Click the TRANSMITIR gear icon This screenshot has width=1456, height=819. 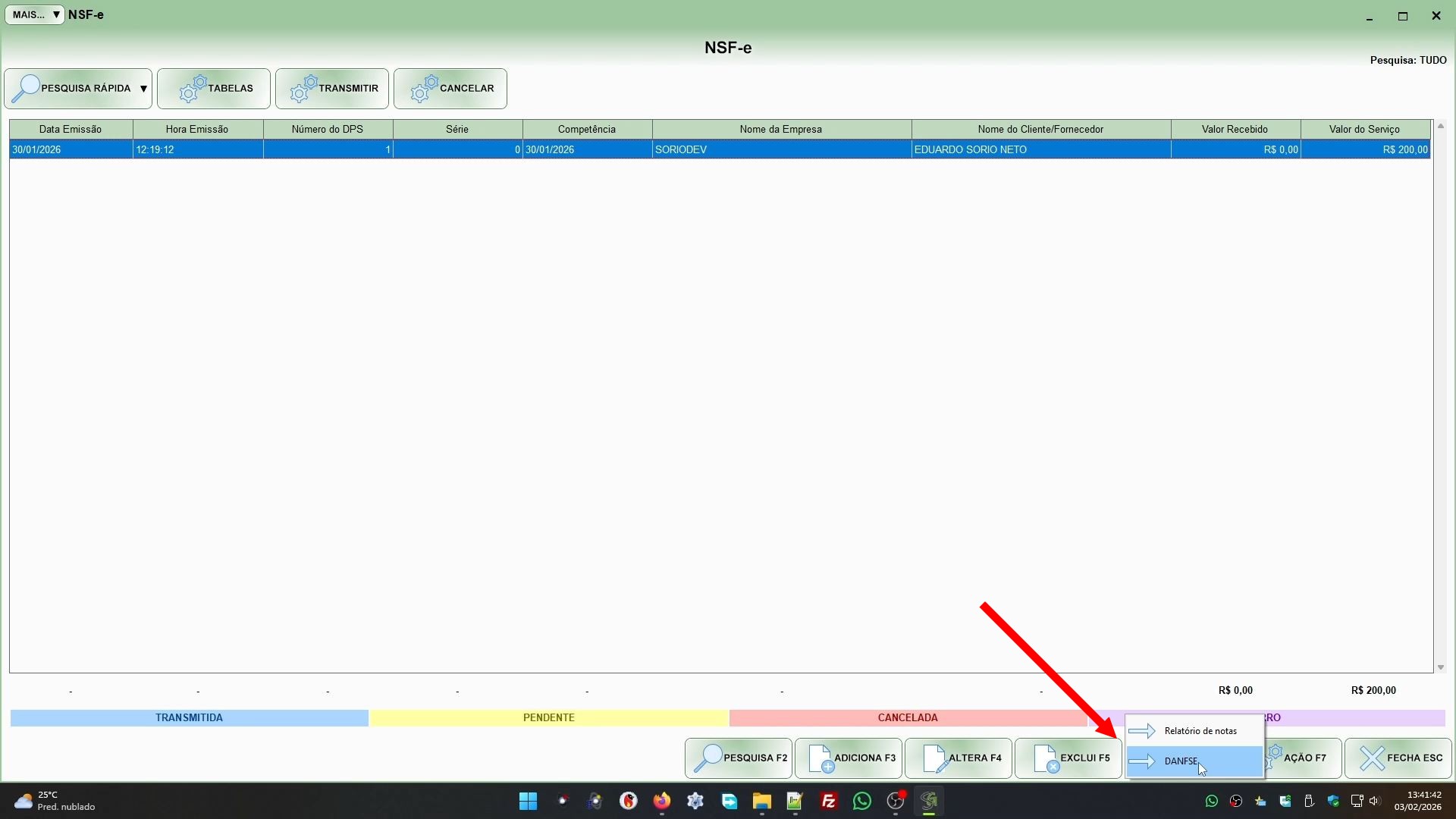click(303, 89)
